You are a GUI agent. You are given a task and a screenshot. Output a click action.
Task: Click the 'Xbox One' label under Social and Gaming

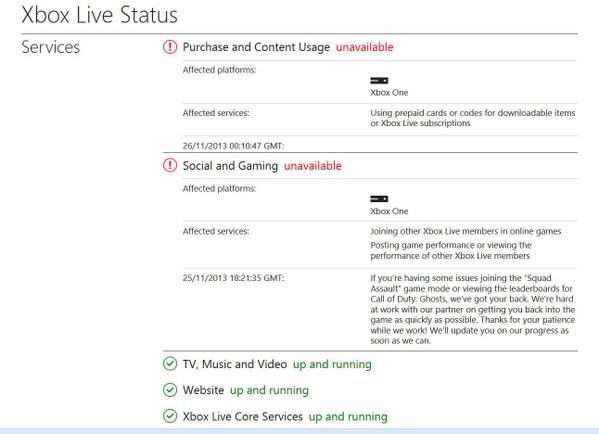[x=389, y=211]
